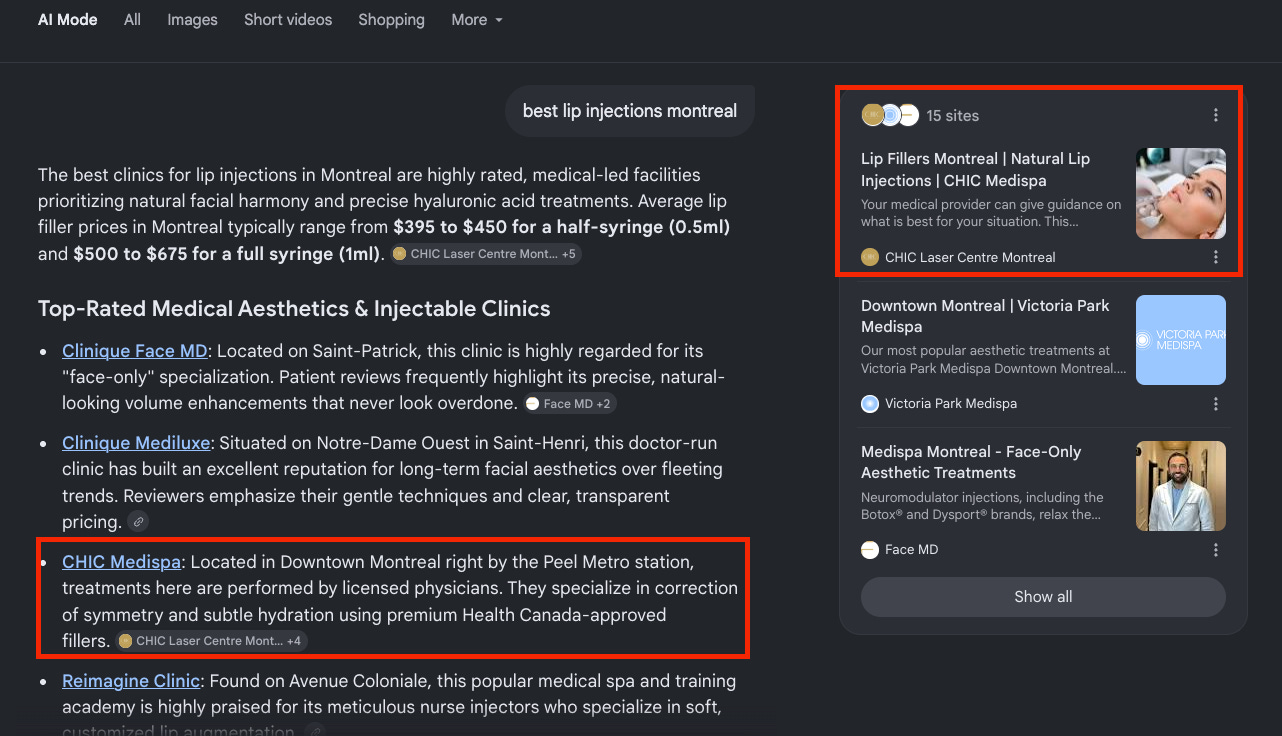Click the Face MD +2 source chip
The image size is (1282, 736).
coord(572,404)
